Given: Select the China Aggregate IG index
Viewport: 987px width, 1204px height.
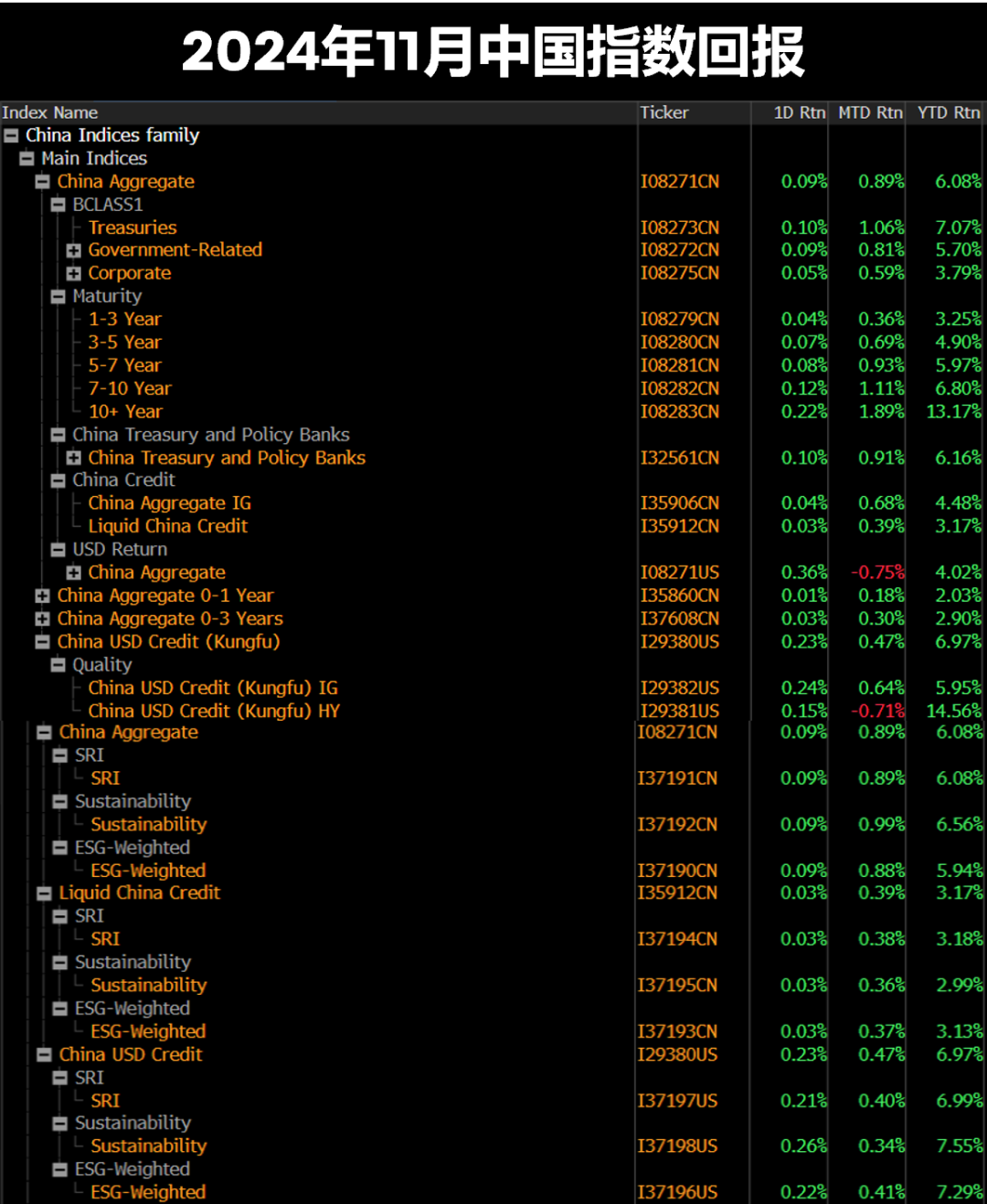Looking at the screenshot, I should pos(169,503).
